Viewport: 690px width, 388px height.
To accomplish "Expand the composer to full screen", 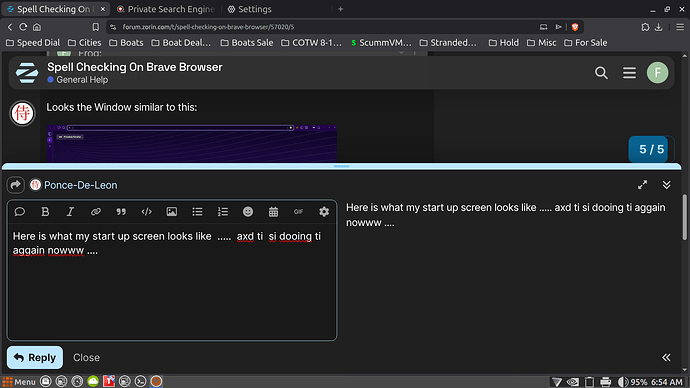I will 642,185.
